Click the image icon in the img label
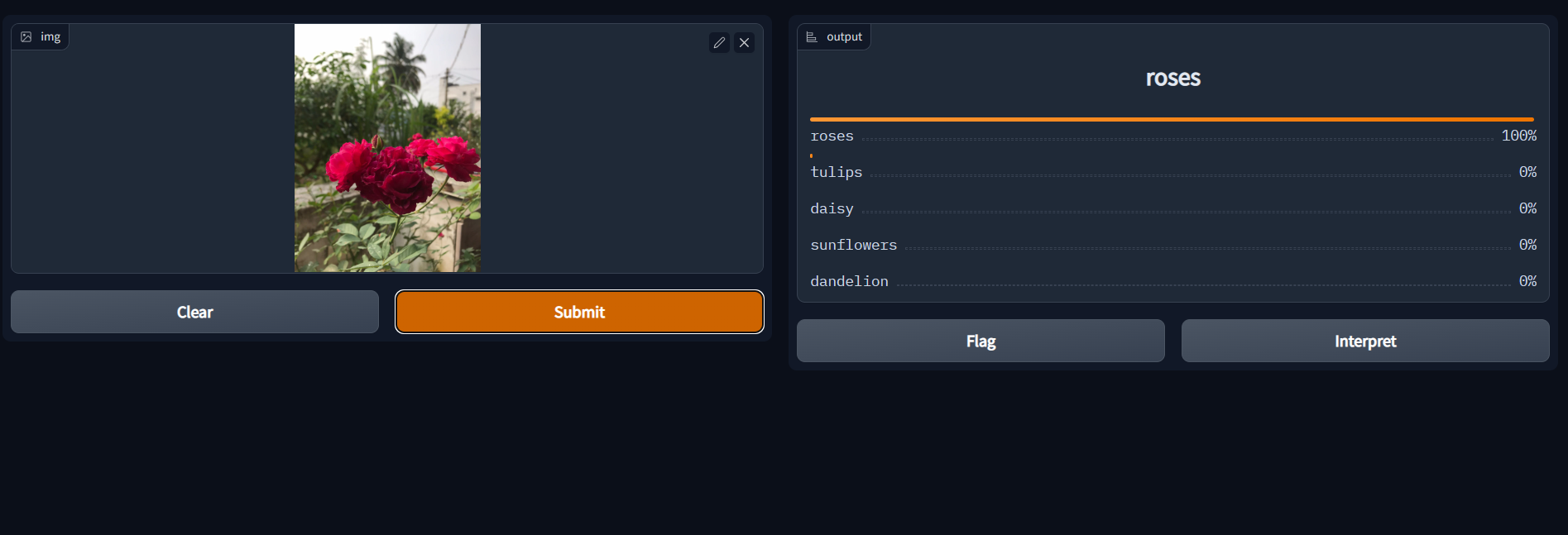 (x=26, y=36)
